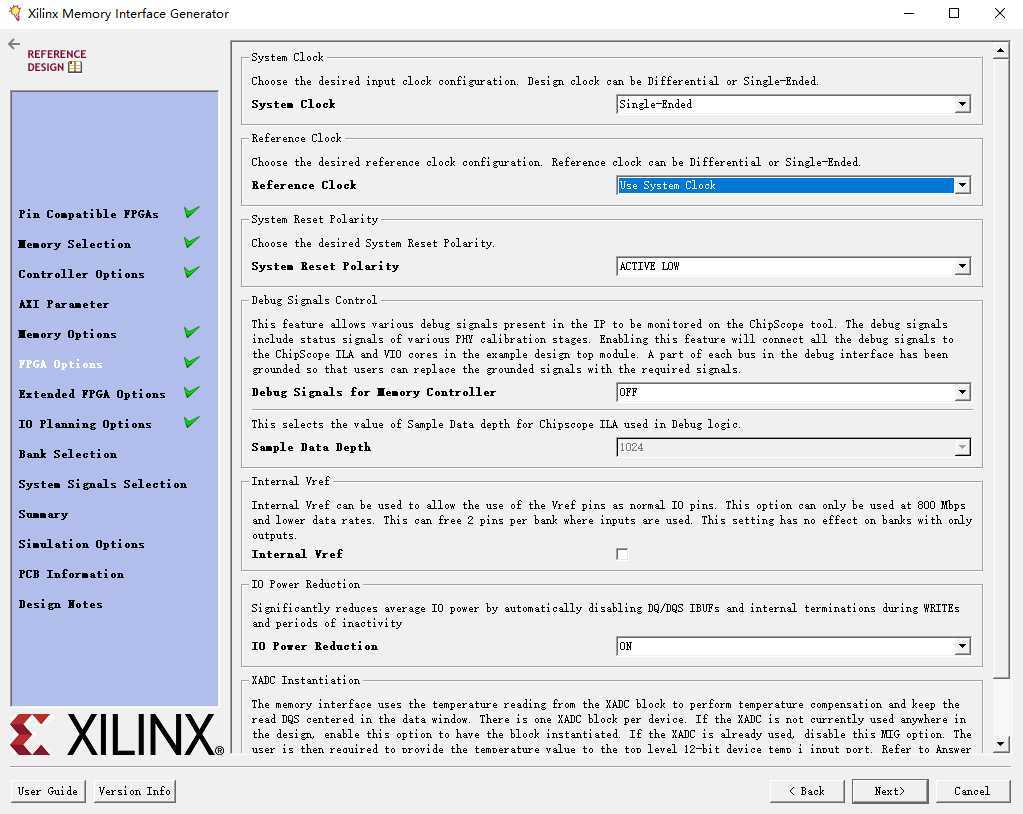The height and width of the screenshot is (814, 1023).
Task: Click the back arrow icon at top left
Action: tap(14, 44)
